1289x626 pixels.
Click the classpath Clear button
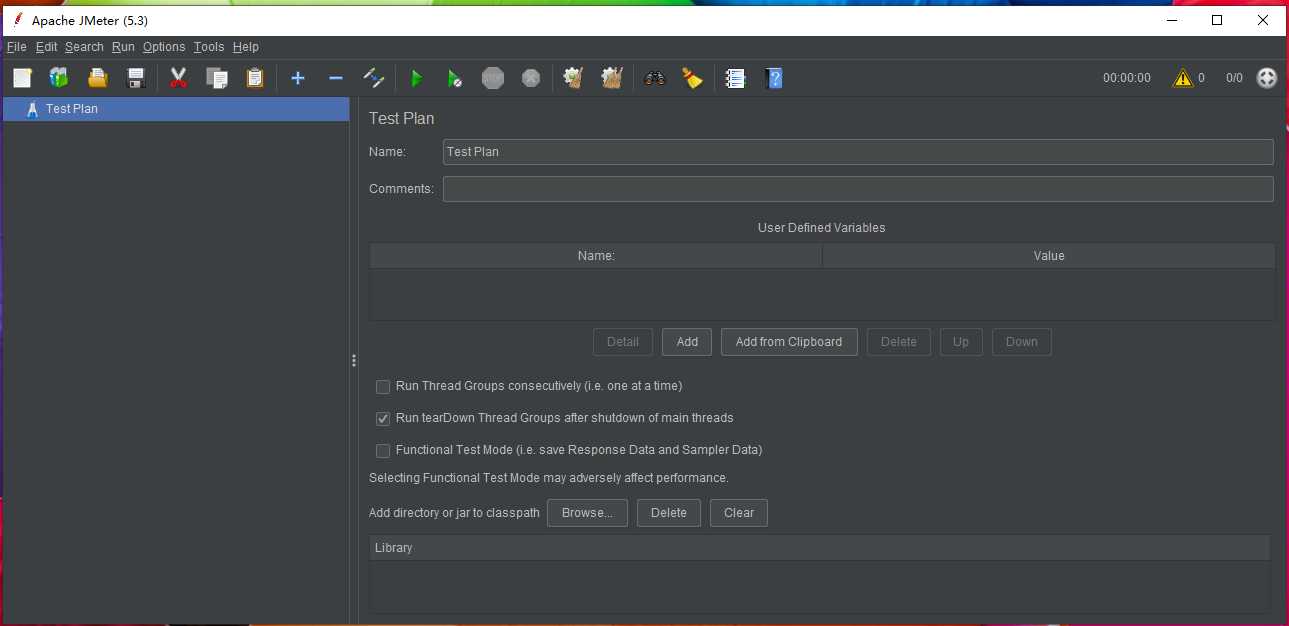(739, 513)
